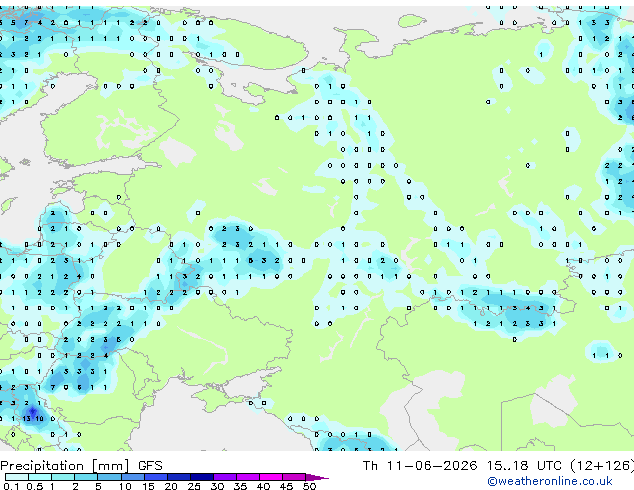634x490 pixels.
Task: Select legend swatch between 1 and 2
Action: click(x=63, y=477)
